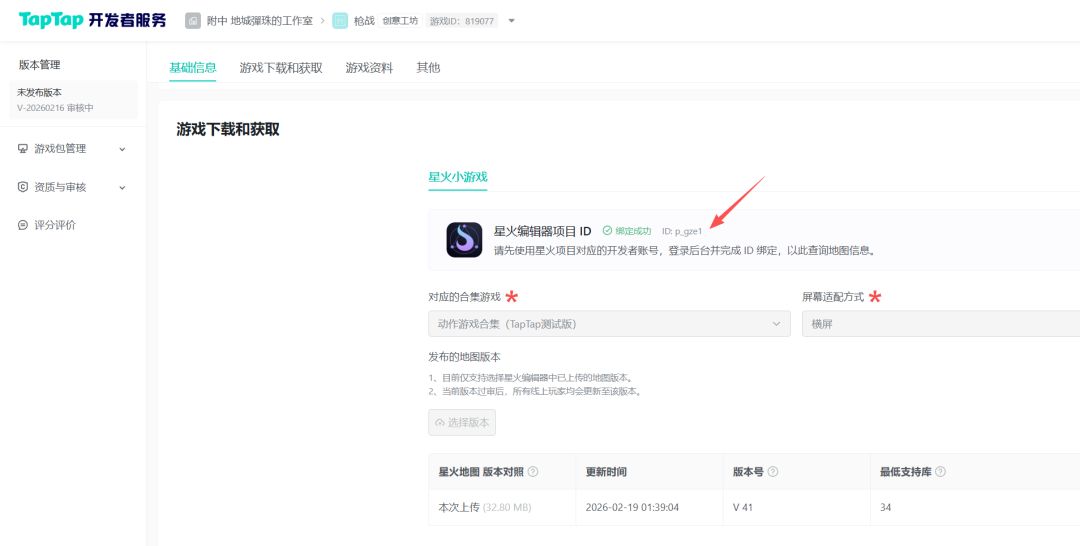Click help icon beside 最低支持库

940,472
